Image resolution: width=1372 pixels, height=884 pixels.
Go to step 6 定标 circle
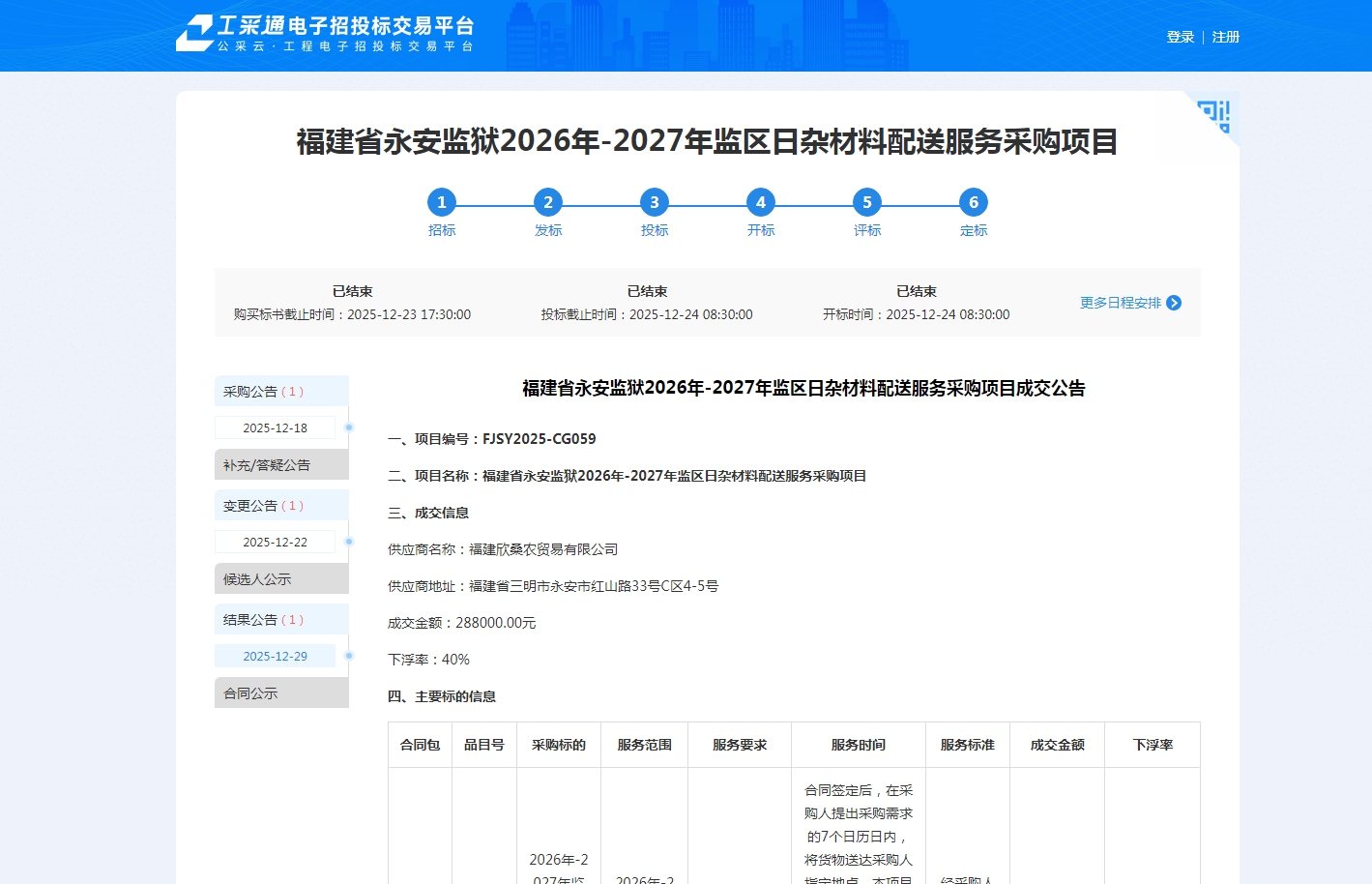click(x=974, y=202)
